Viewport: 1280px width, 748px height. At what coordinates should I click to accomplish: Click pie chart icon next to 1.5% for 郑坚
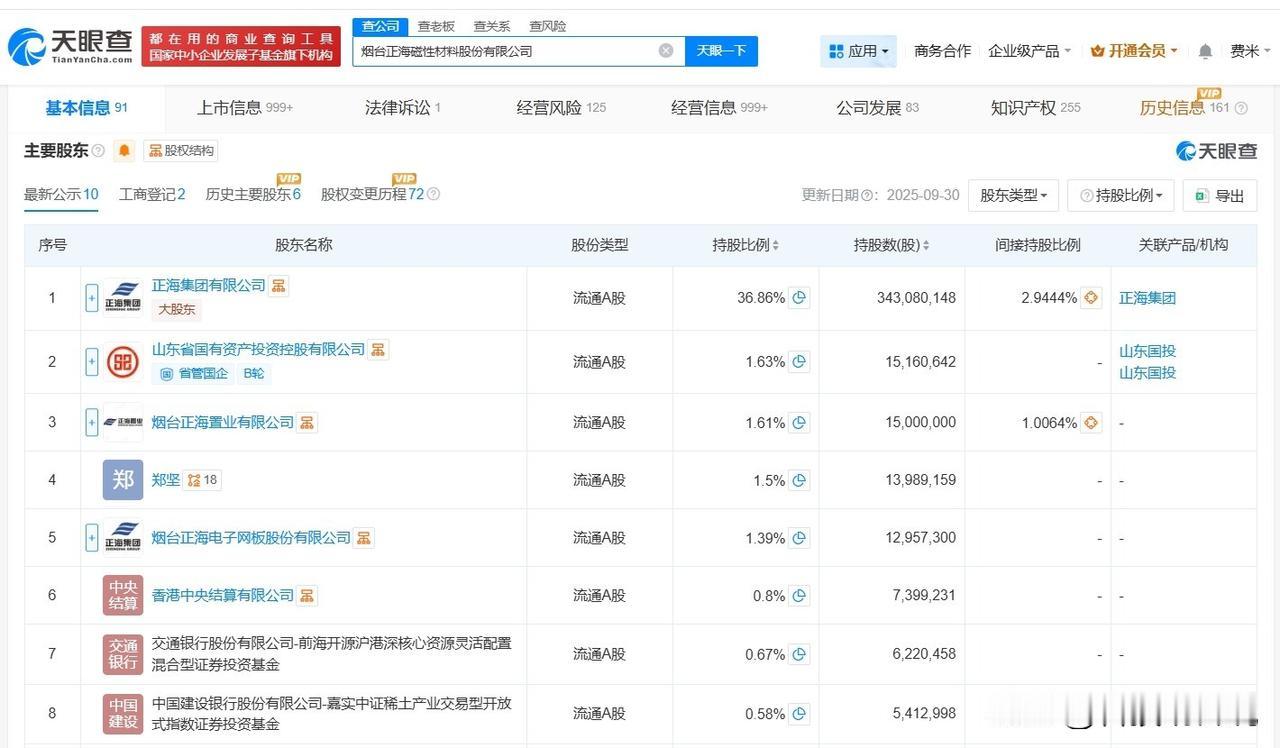click(799, 481)
